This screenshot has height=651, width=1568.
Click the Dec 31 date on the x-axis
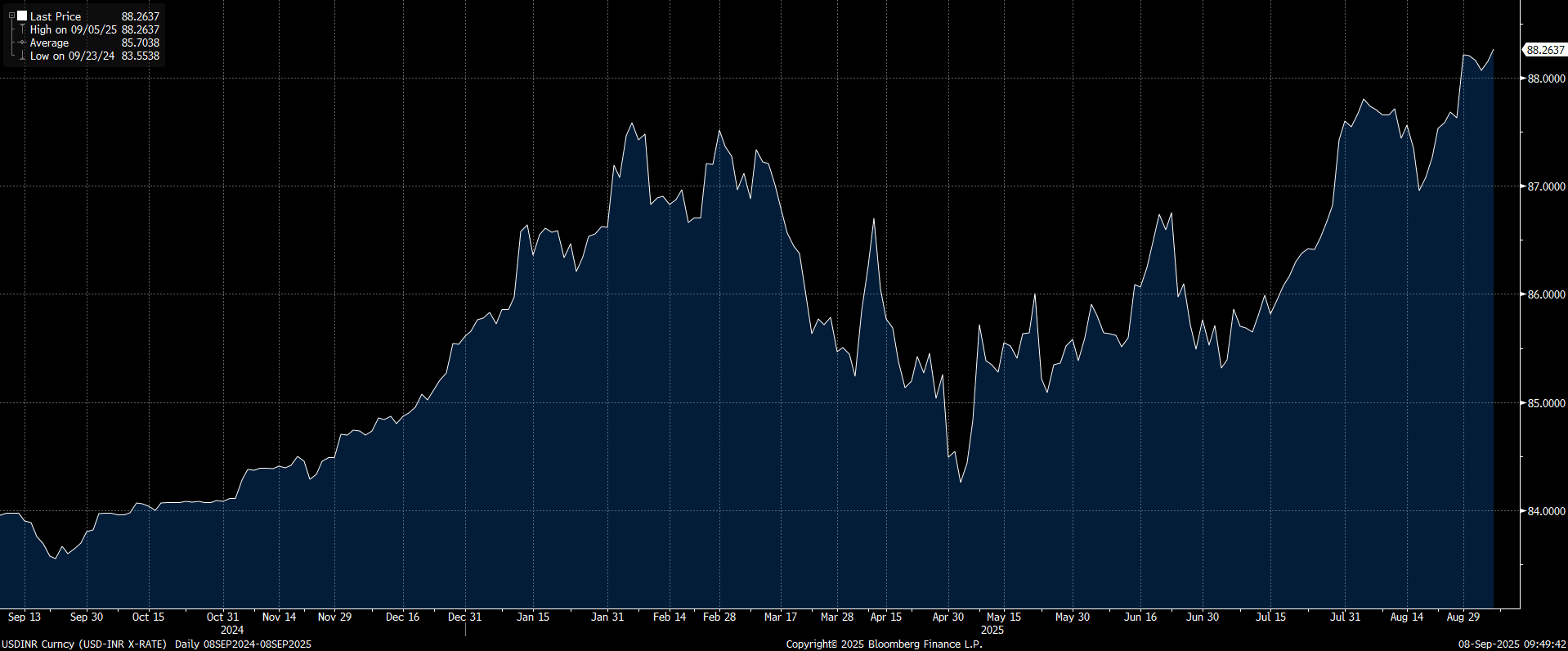coord(464,617)
